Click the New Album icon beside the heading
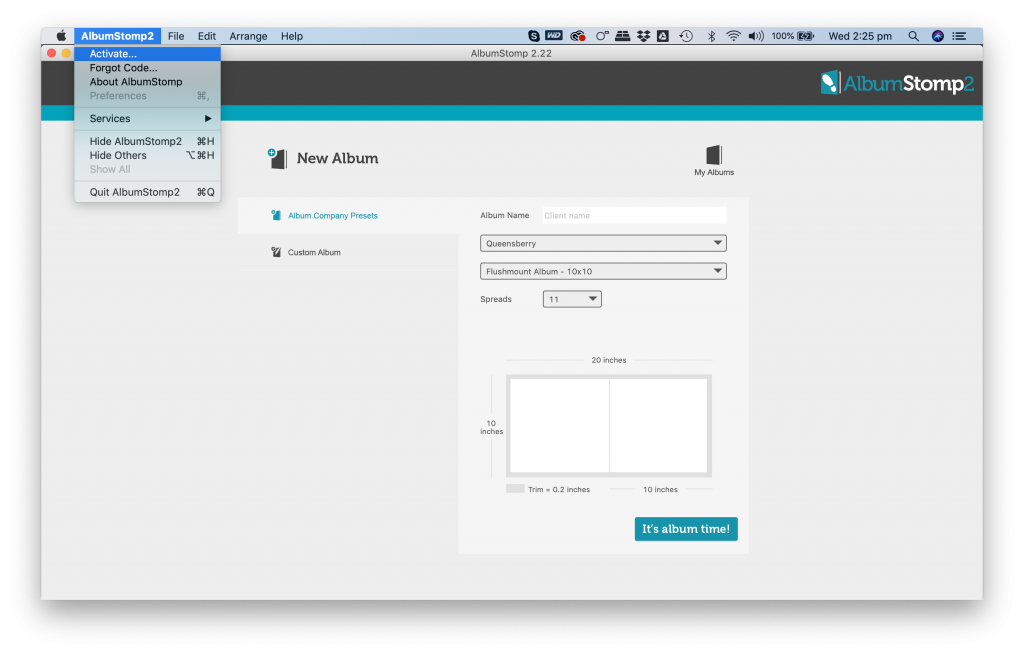The height and width of the screenshot is (654, 1024). (277, 158)
